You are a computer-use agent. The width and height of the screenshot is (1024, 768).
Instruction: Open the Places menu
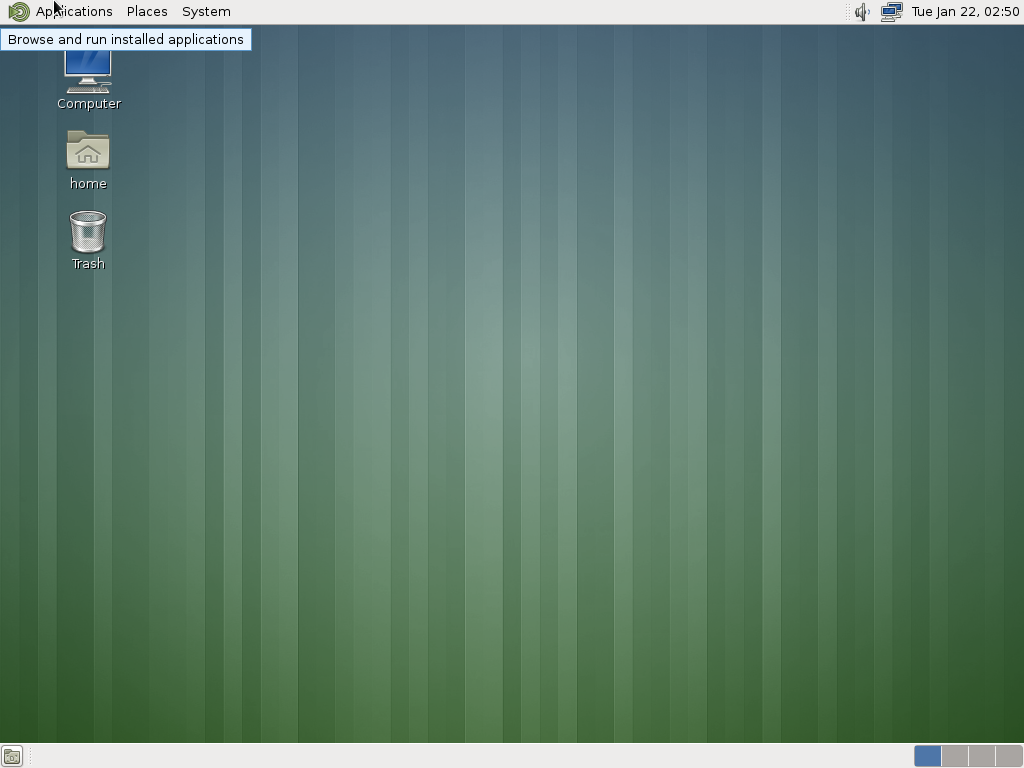146,11
